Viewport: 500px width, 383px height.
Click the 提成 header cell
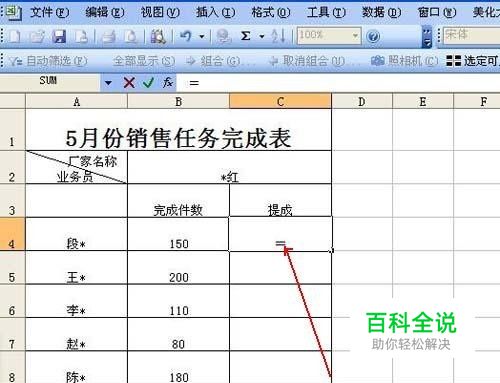click(x=280, y=200)
